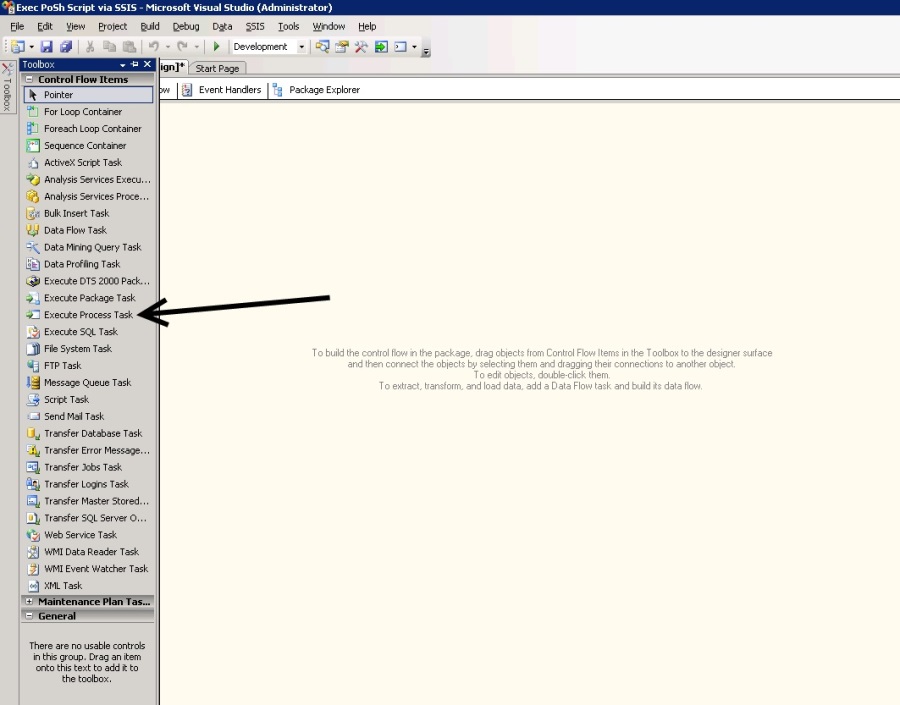Screen dimensions: 900x705
Task: Open the Debug menu
Action: point(186,26)
